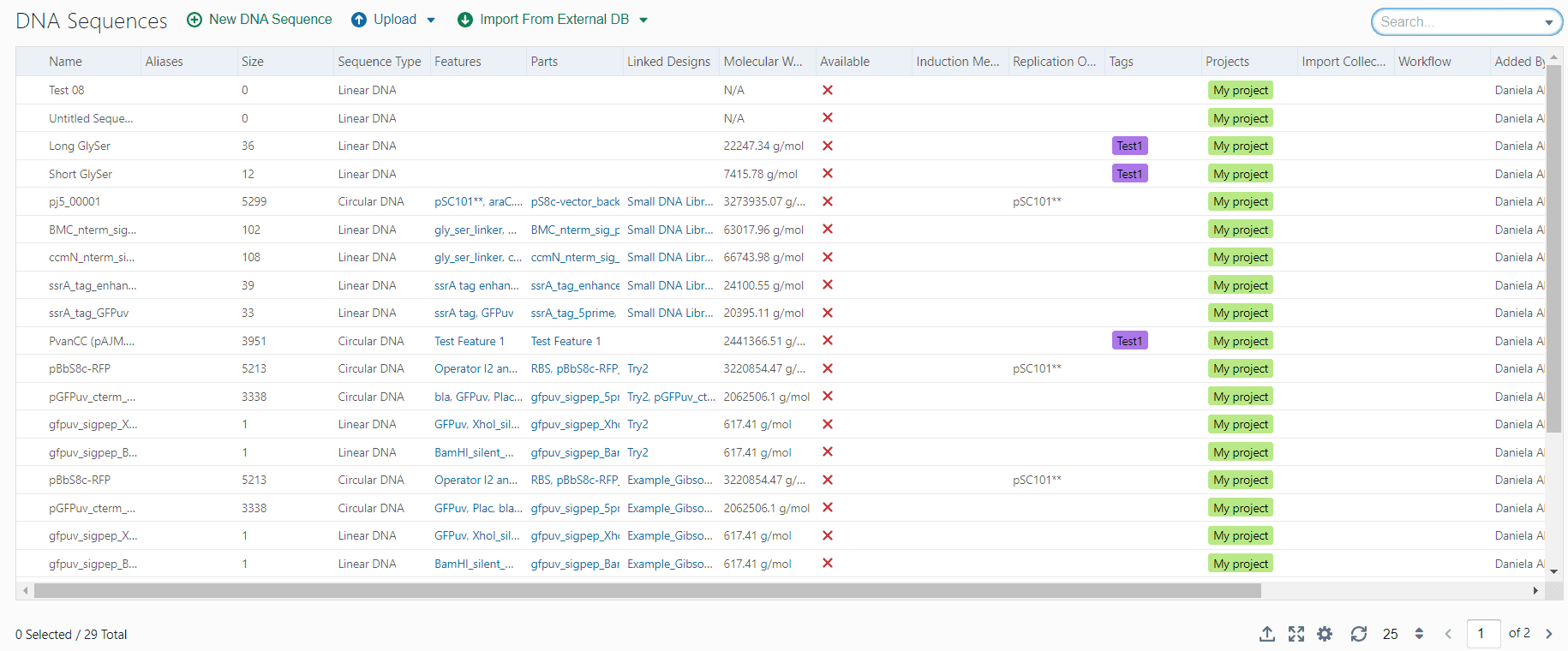Click the page number input field
This screenshot has height=651, width=1568.
[x=1482, y=634]
